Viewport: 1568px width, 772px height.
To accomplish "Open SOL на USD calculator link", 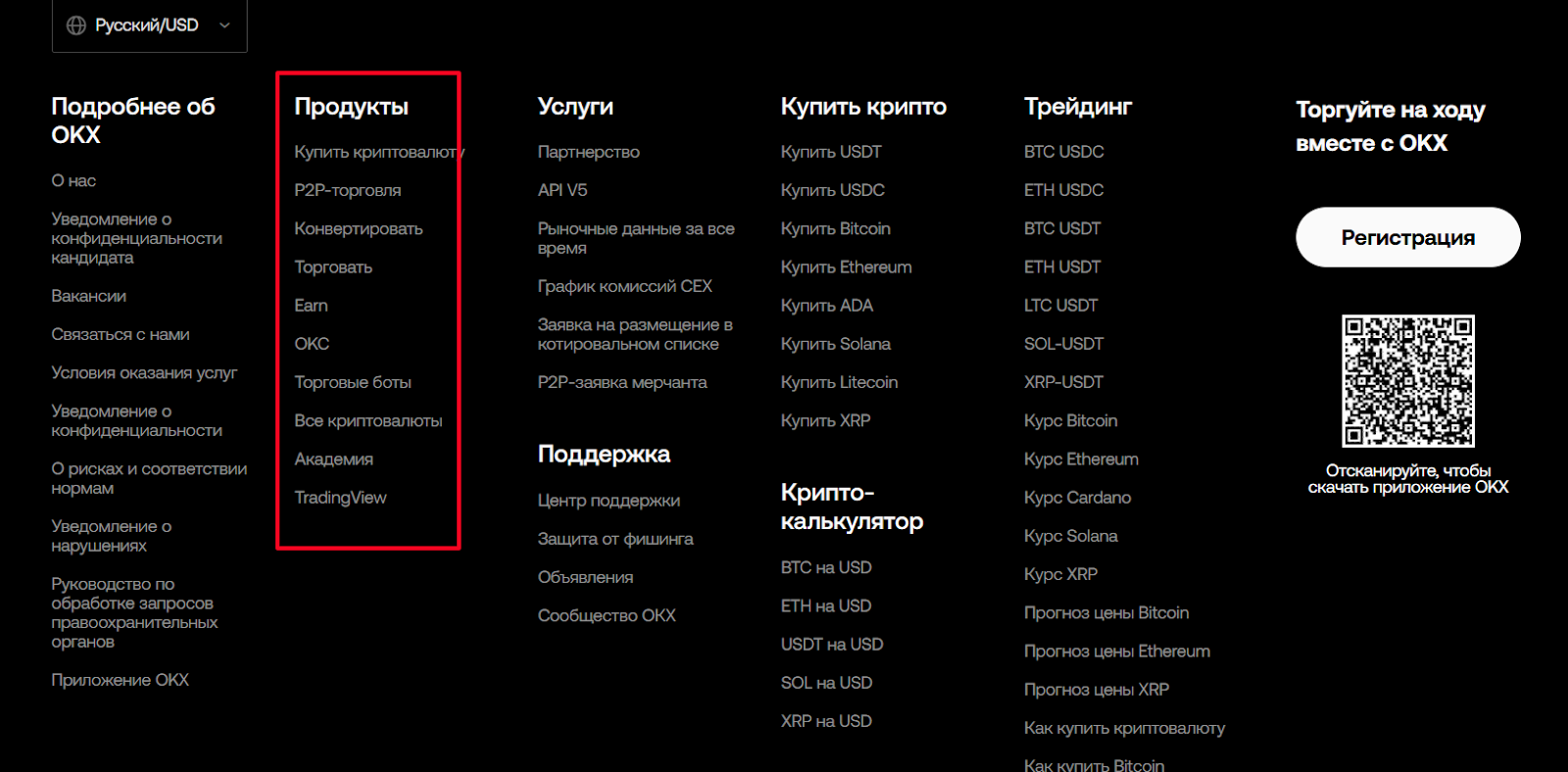I will tap(826, 683).
